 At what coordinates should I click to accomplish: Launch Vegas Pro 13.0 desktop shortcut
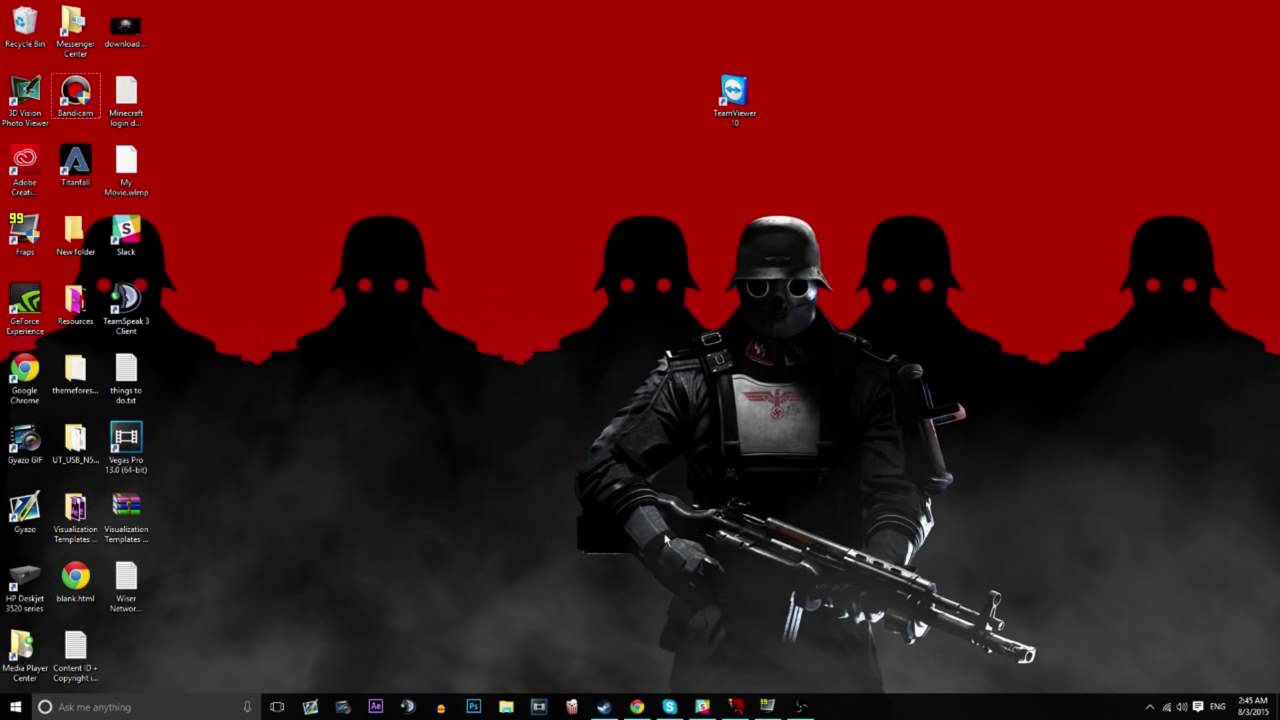(x=125, y=448)
